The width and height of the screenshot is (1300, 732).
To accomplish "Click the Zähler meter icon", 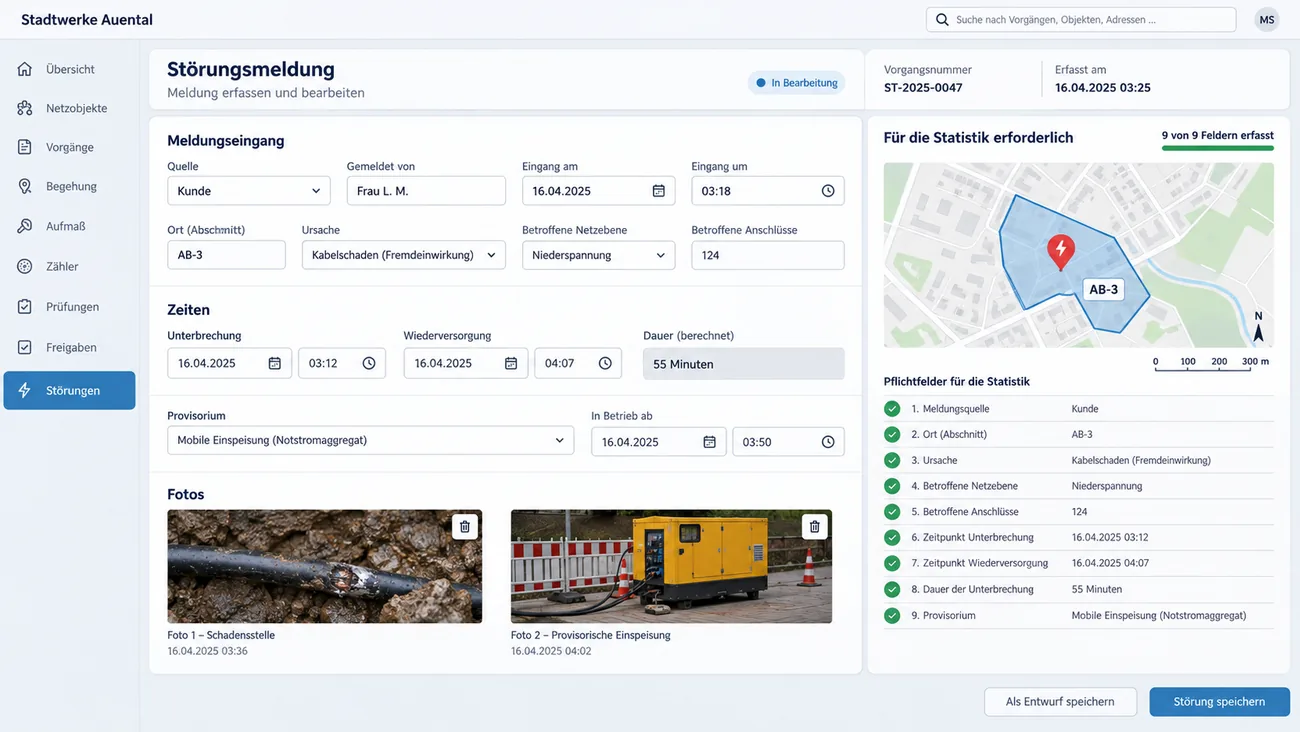I will 25,266.
